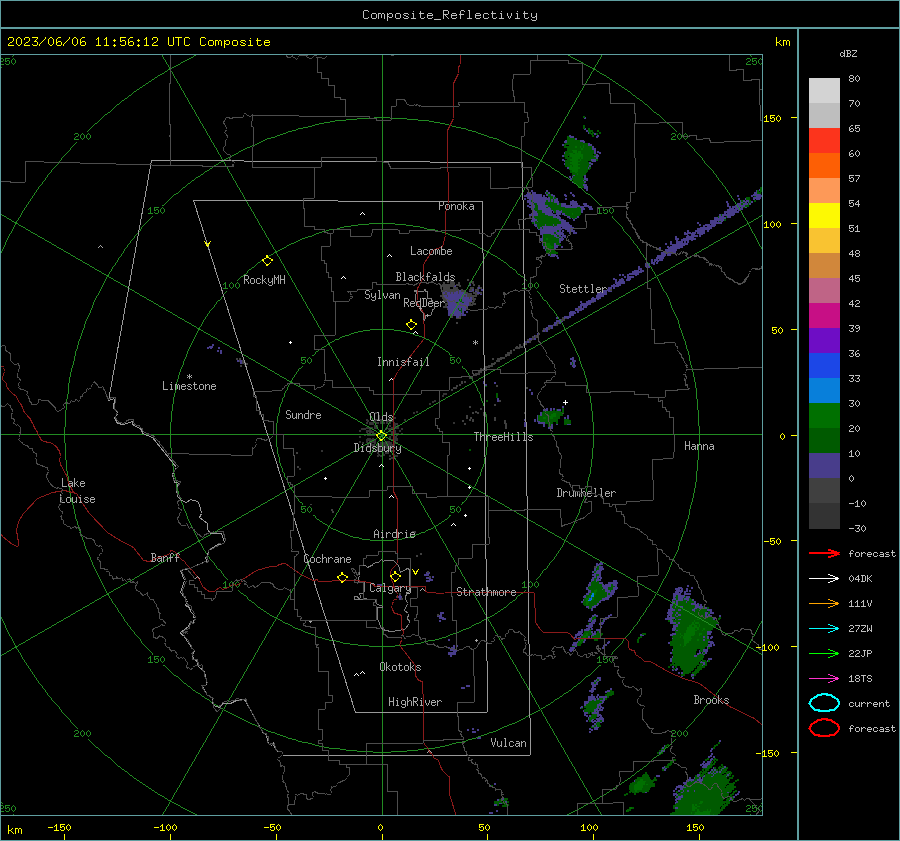Click the ThreeHills label
The height and width of the screenshot is (841, 900).
pyautogui.click(x=503, y=437)
